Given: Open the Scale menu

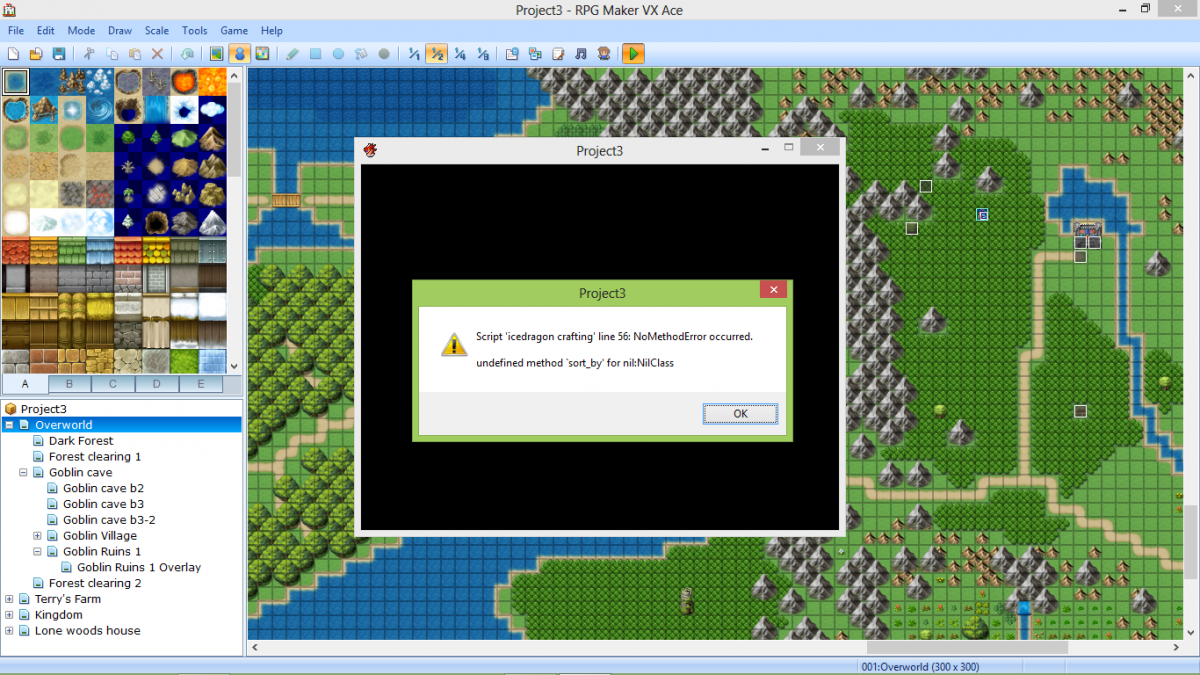Looking at the screenshot, I should (157, 31).
